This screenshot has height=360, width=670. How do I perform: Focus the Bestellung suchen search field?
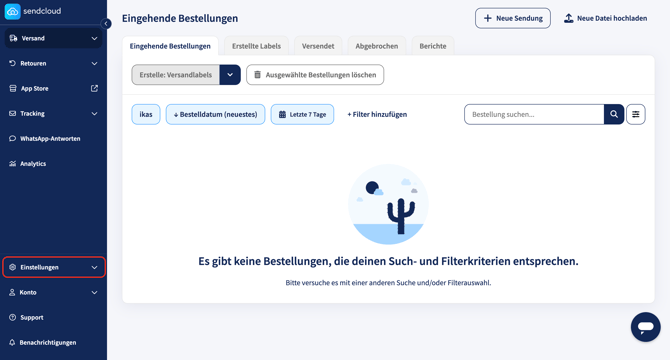pyautogui.click(x=534, y=114)
